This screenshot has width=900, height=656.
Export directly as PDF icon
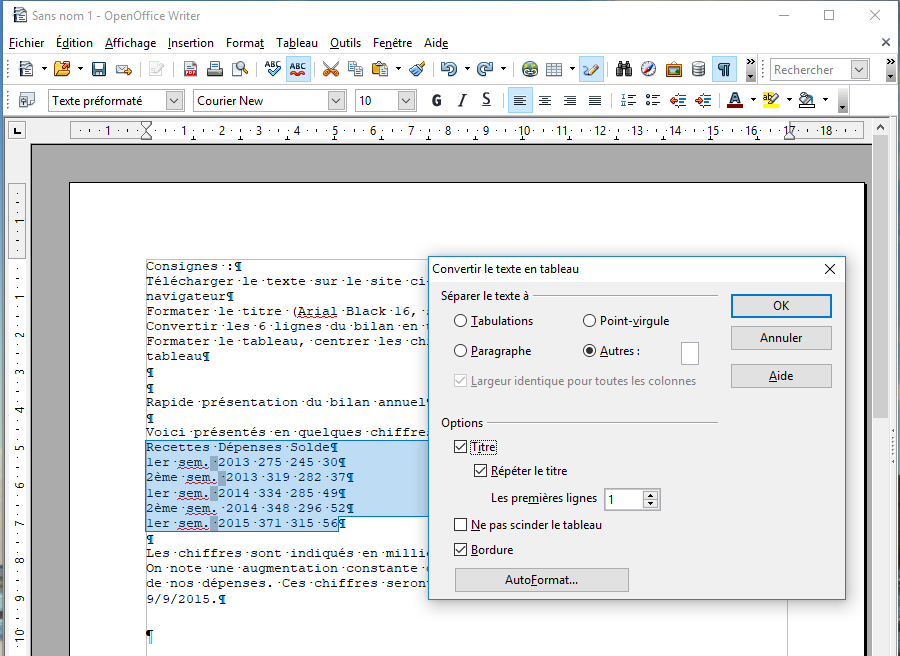click(x=190, y=69)
